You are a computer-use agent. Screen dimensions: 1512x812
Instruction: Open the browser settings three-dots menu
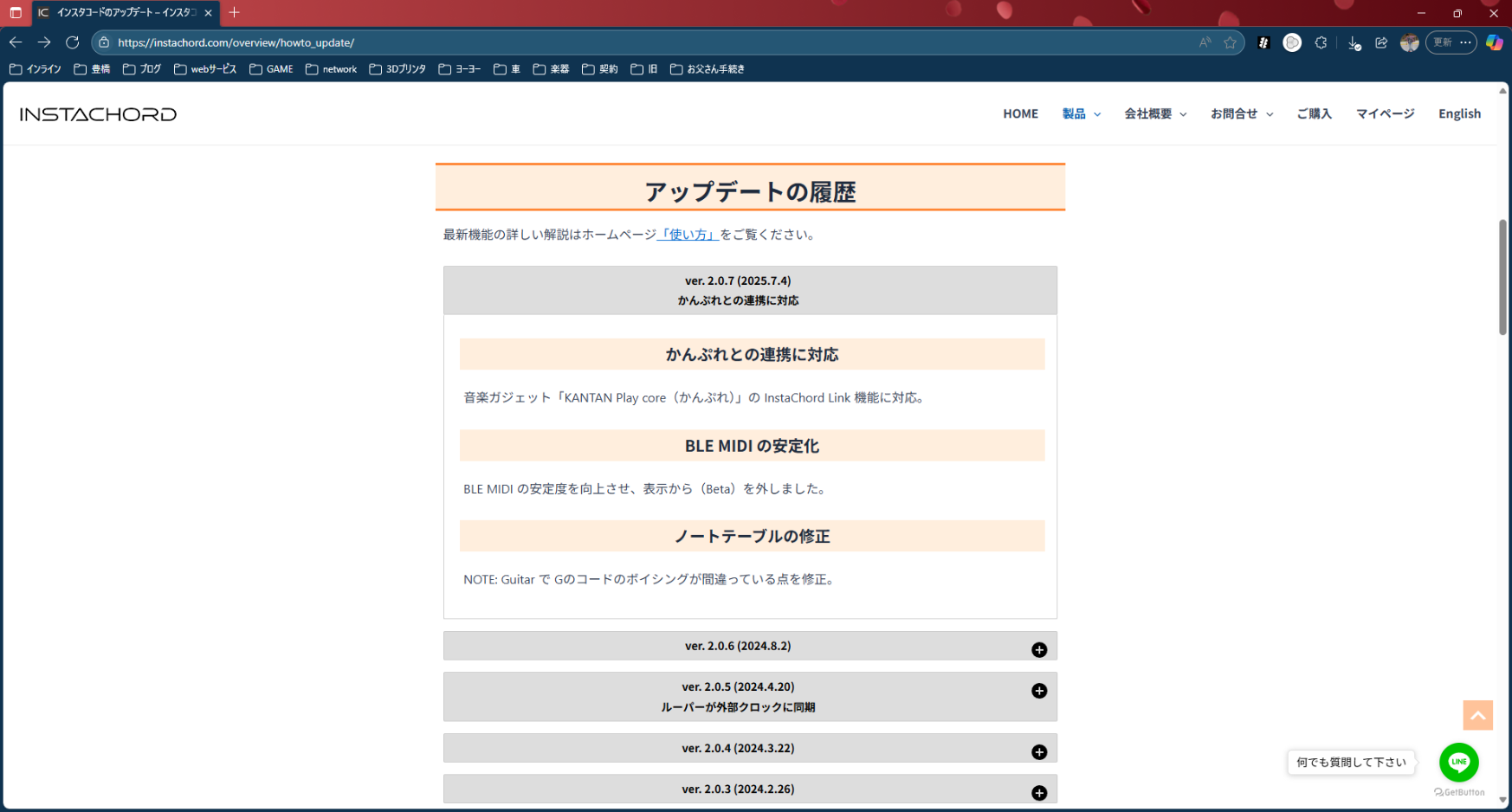pos(1465,42)
